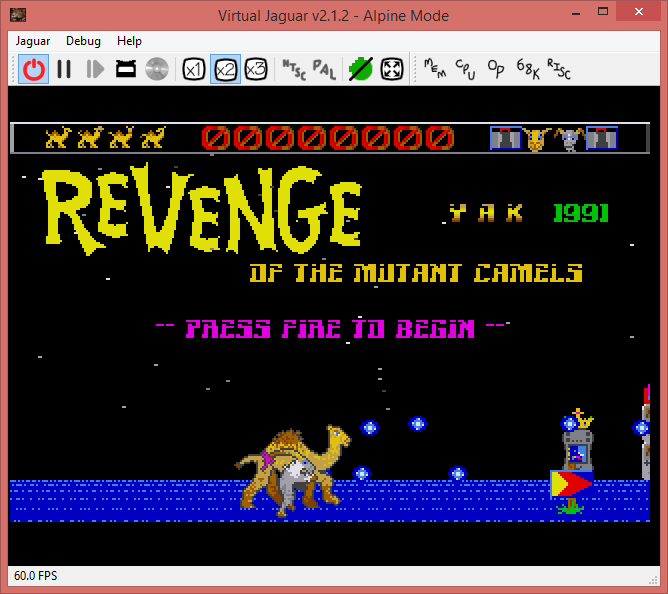Open the Jaguar menu

pos(33,41)
